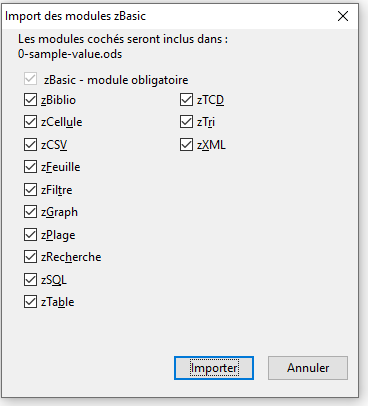Close the Import des modules dialog

click(x=343, y=16)
